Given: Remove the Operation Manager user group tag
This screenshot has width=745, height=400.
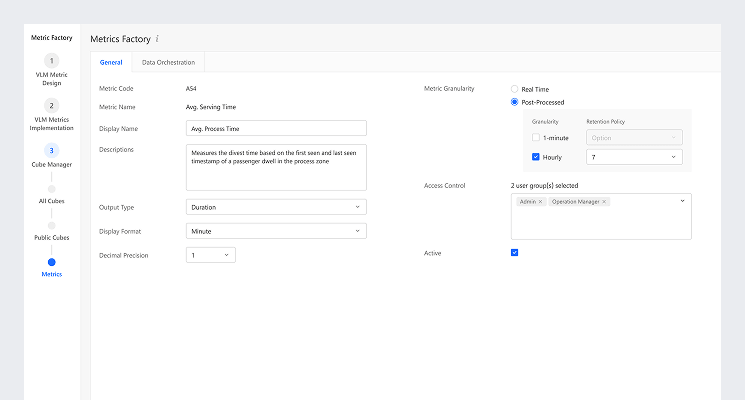Looking at the screenshot, I should pyautogui.click(x=604, y=202).
